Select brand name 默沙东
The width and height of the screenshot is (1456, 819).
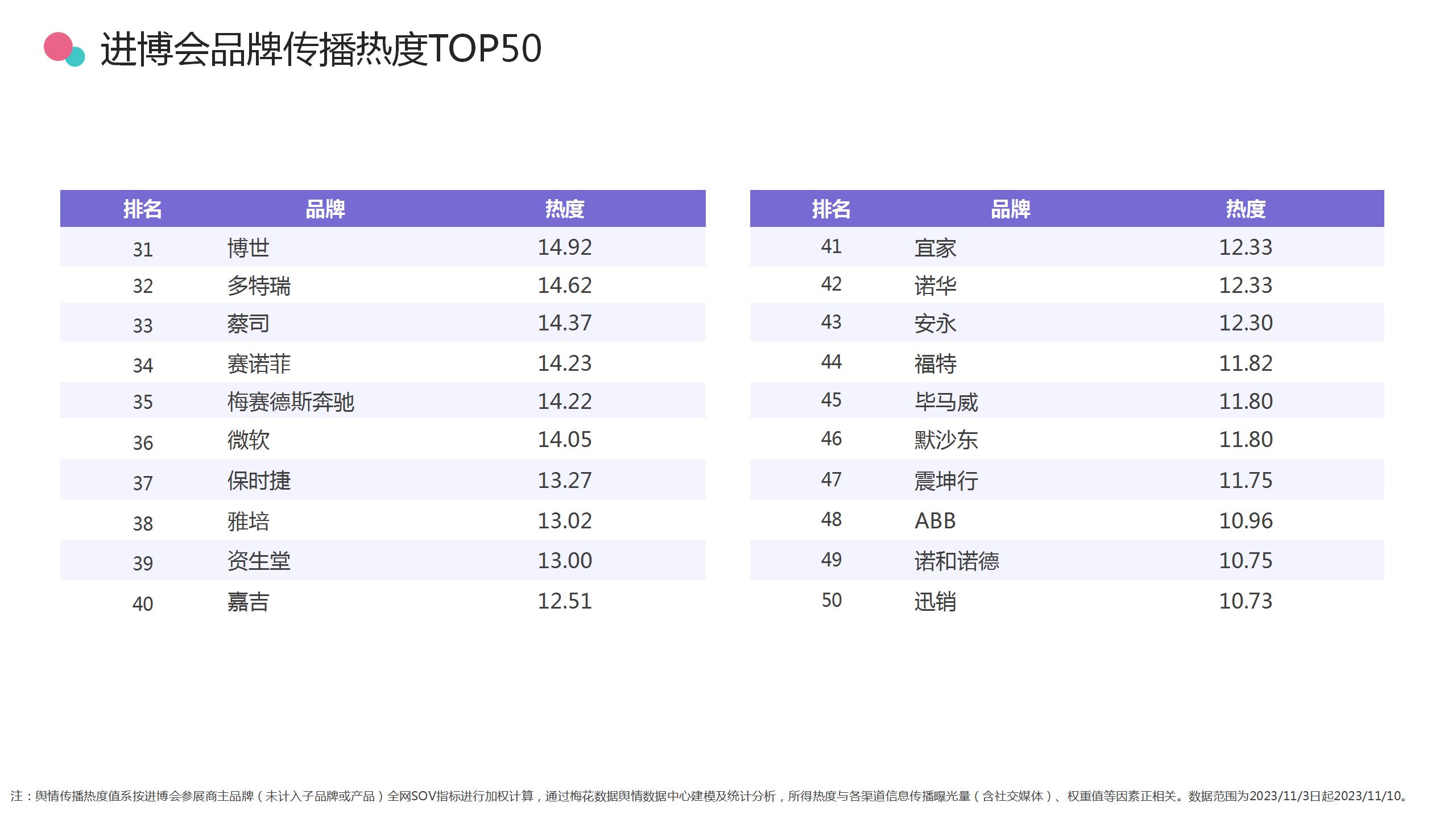[946, 440]
